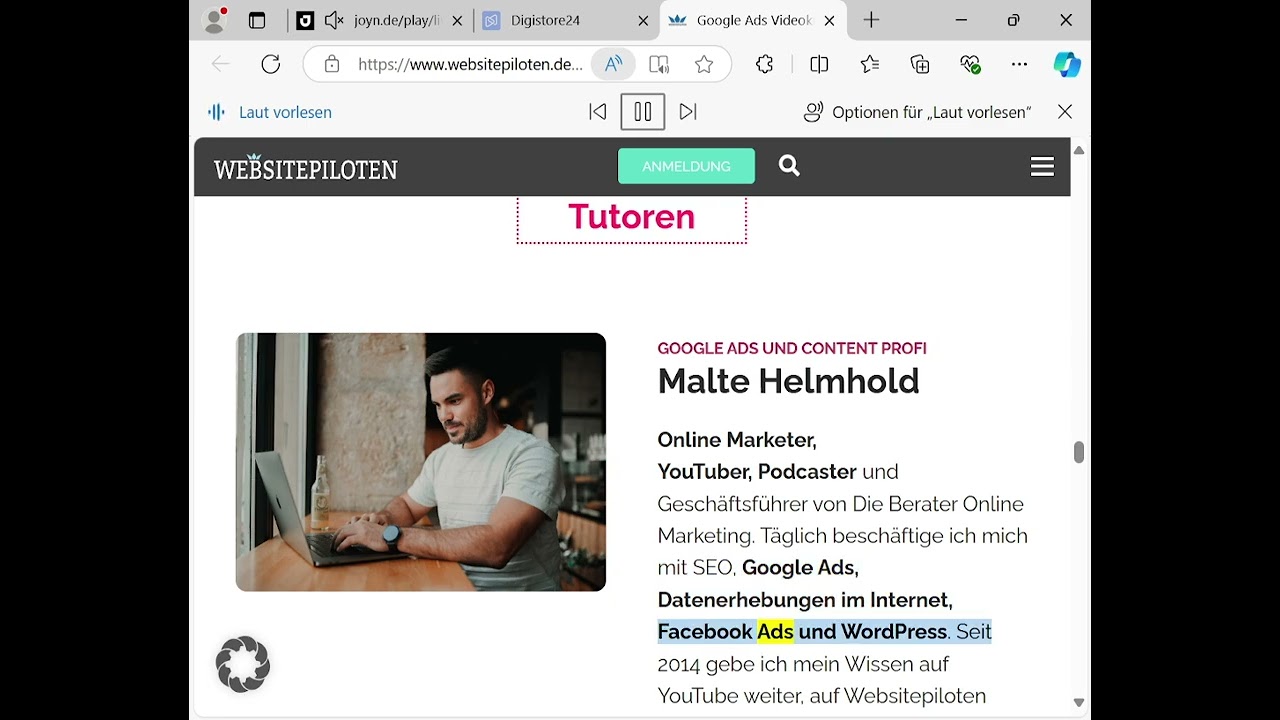Open Browser essentials heart icon
Image resolution: width=1280 pixels, height=720 pixels.
970,64
